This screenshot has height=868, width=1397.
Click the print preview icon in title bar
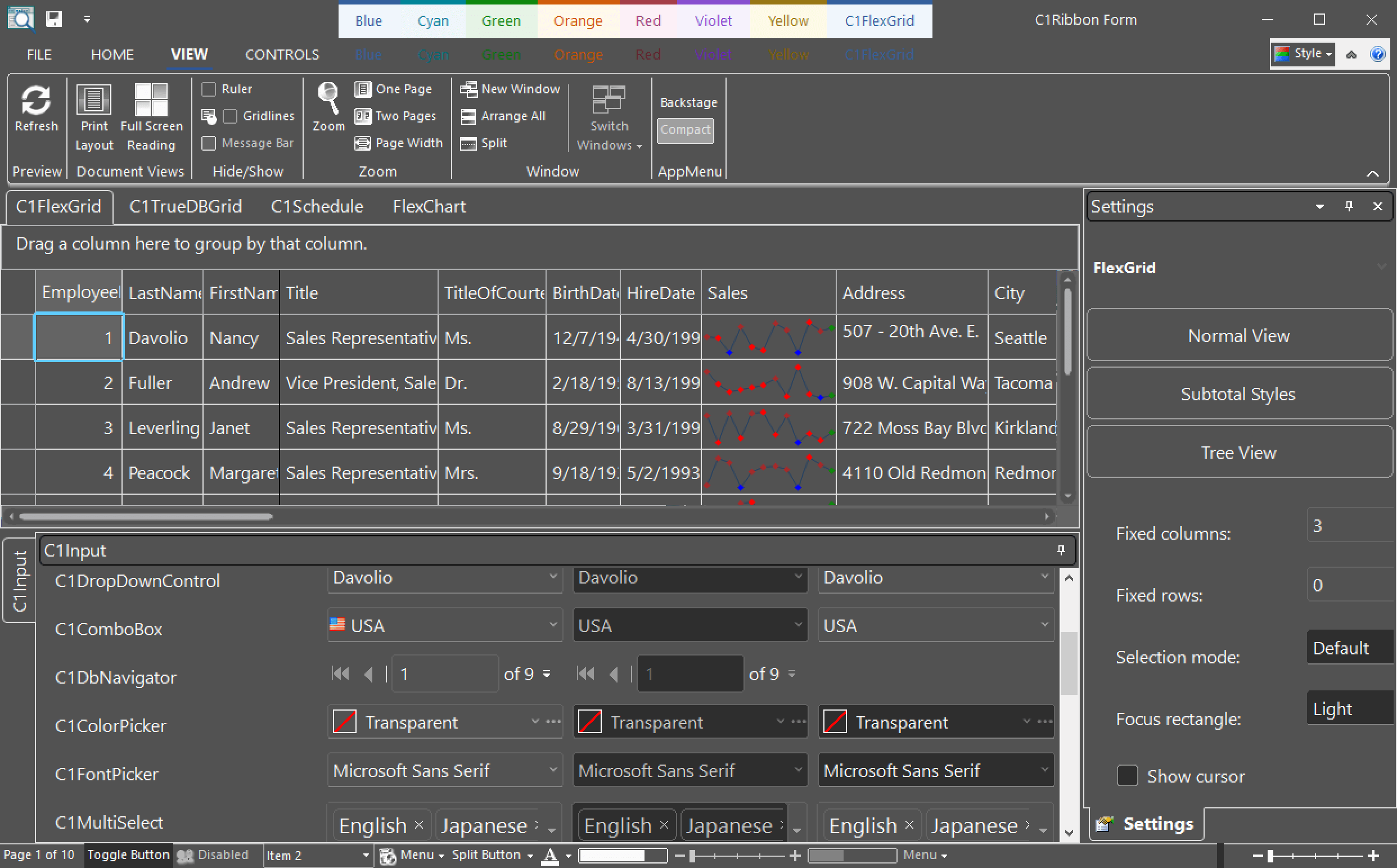(x=21, y=19)
